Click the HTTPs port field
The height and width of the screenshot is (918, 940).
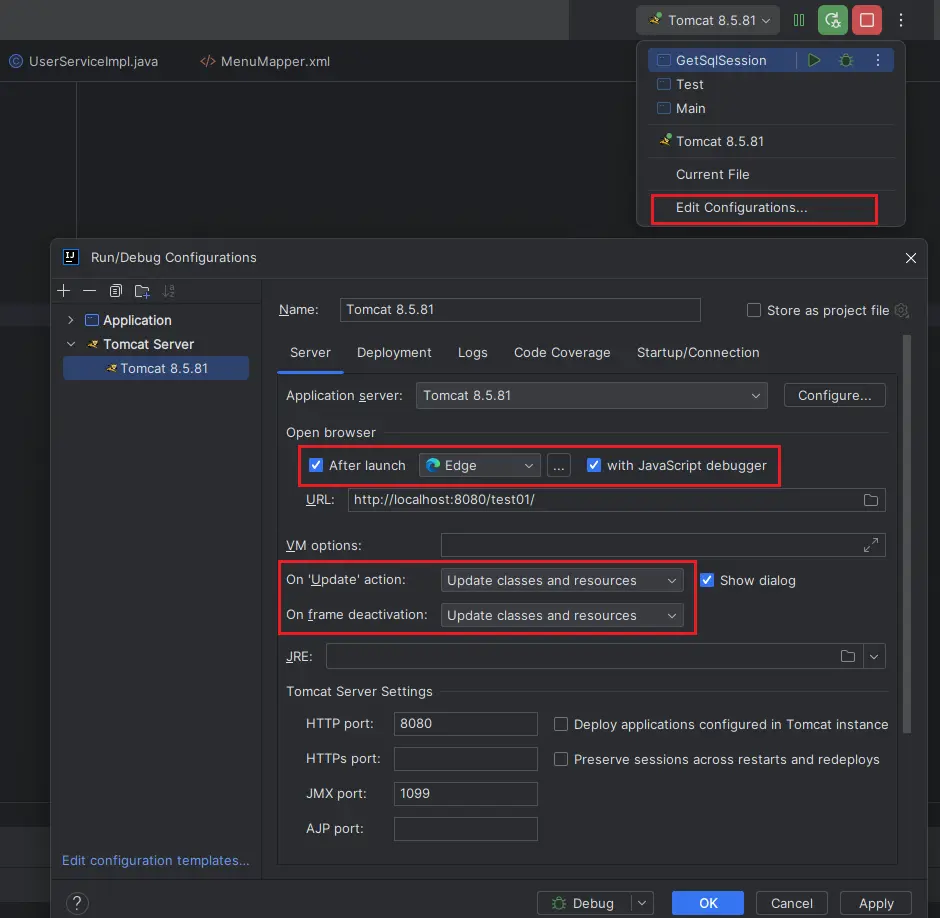[465, 759]
